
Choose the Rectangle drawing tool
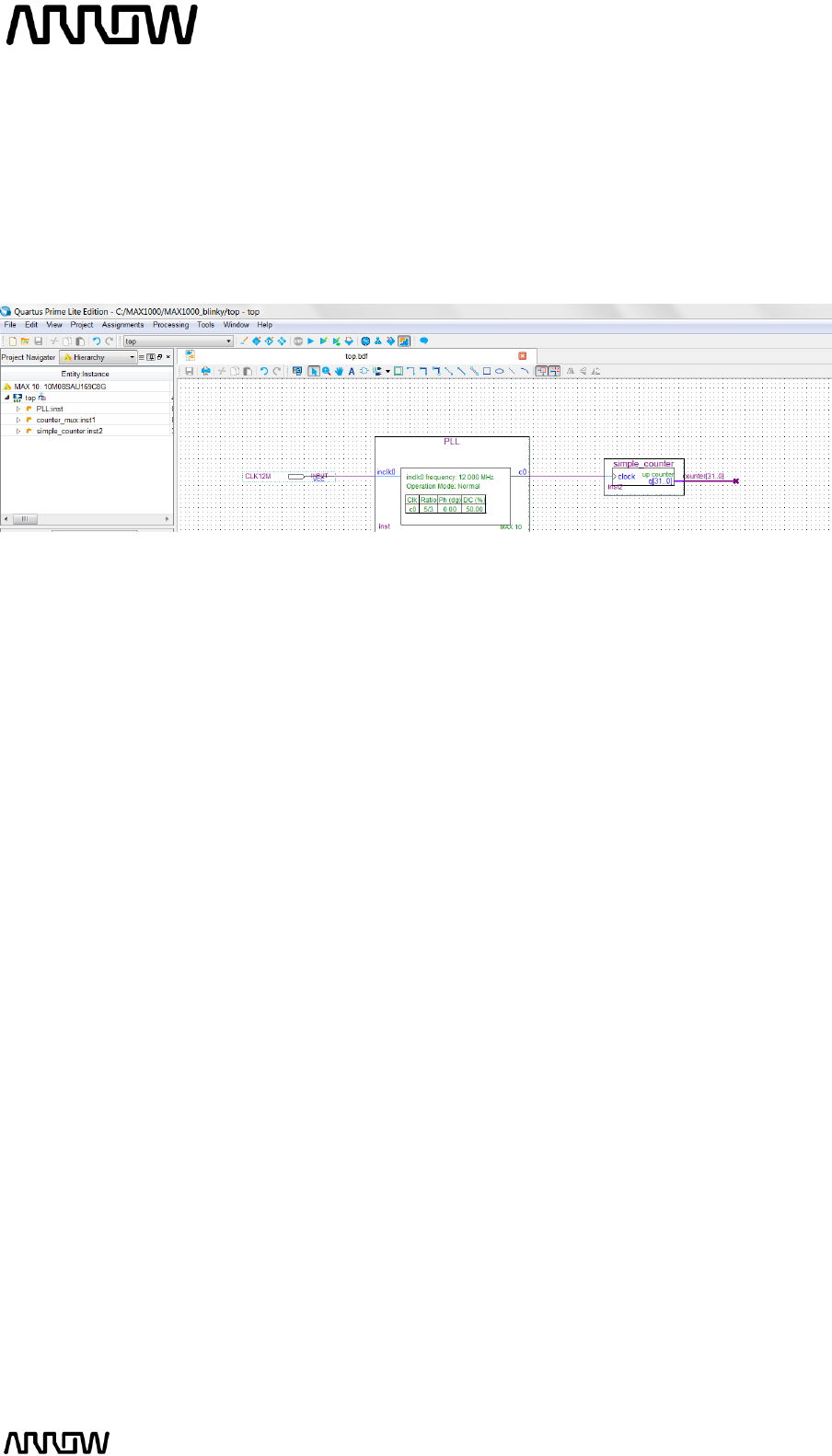(487, 371)
